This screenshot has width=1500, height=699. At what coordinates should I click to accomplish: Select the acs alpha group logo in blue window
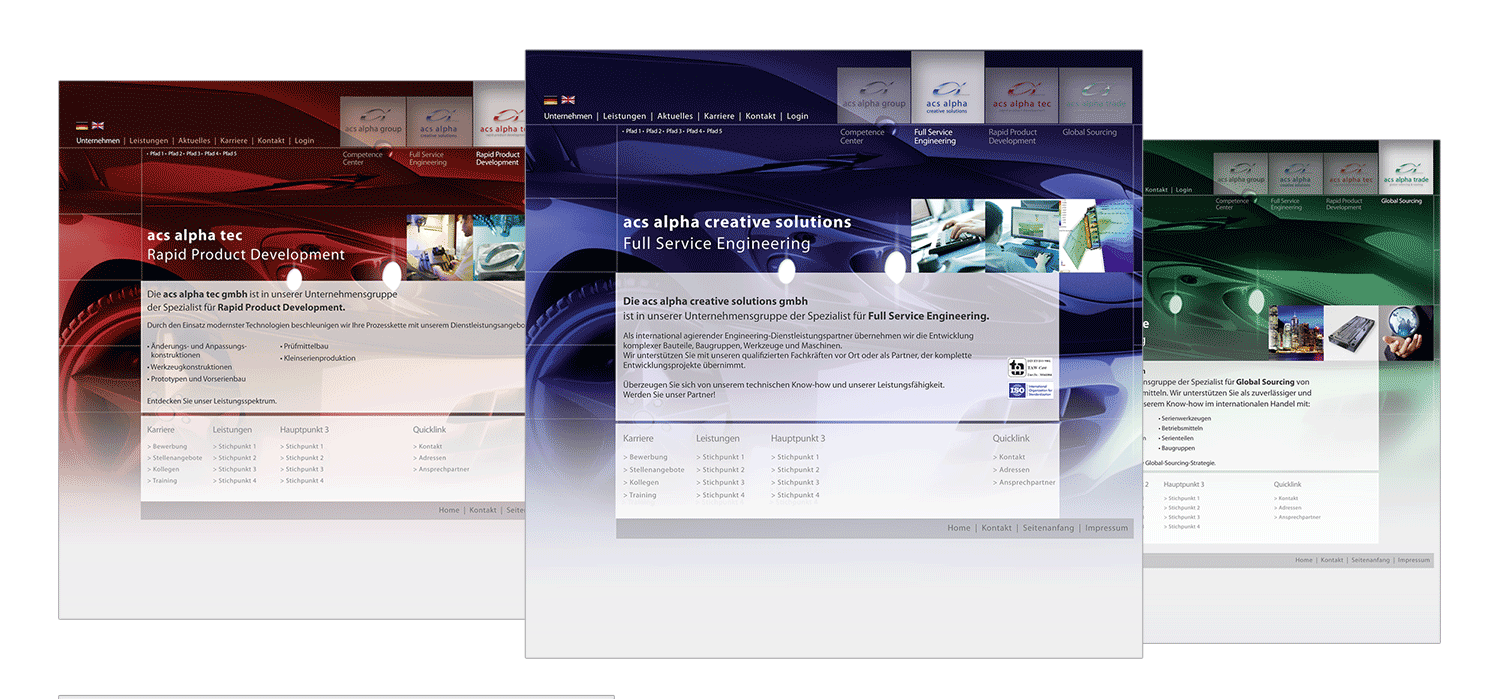[x=874, y=96]
